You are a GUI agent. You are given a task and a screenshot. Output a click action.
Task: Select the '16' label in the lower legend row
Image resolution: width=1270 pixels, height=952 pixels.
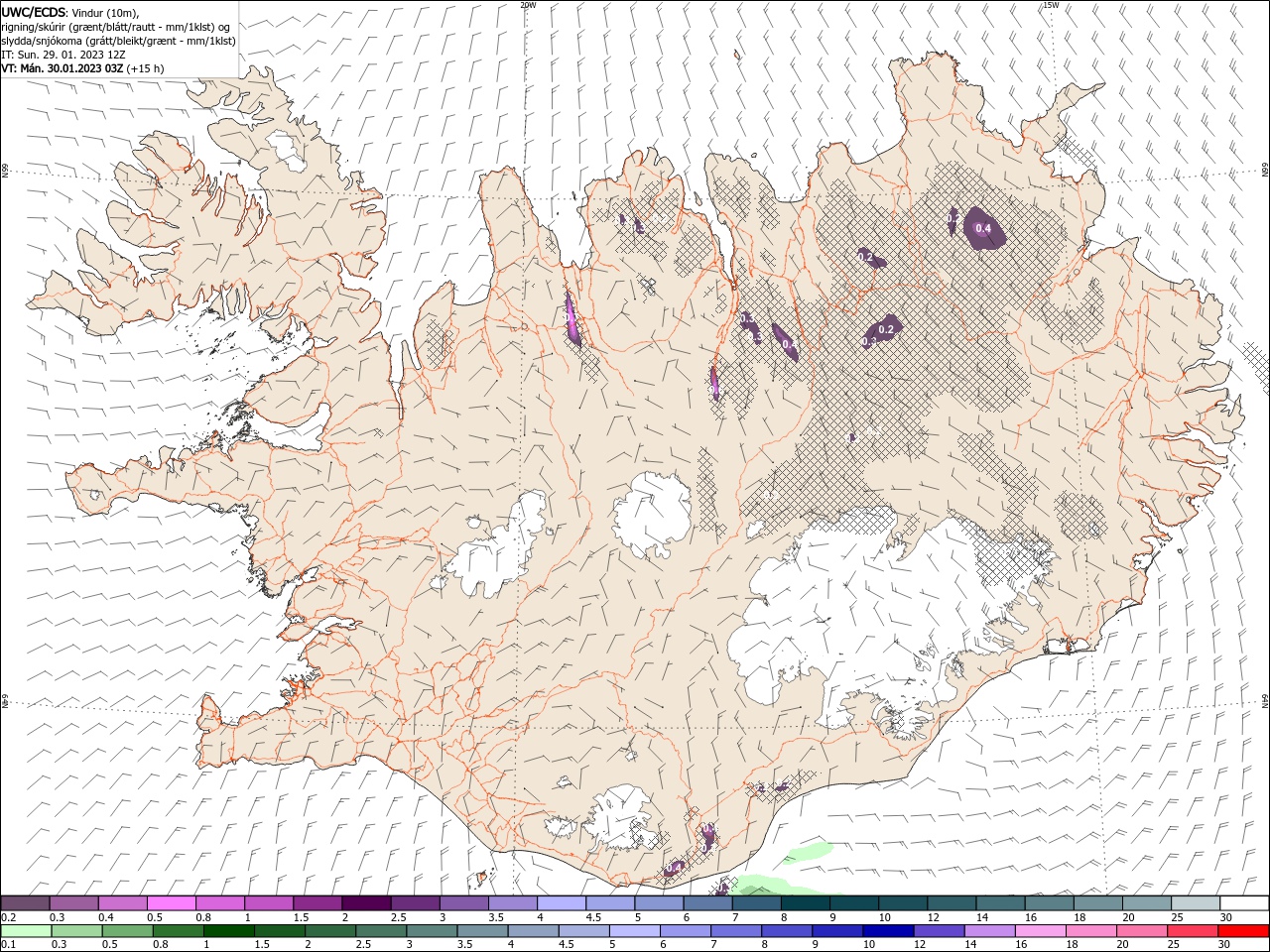point(1021,944)
